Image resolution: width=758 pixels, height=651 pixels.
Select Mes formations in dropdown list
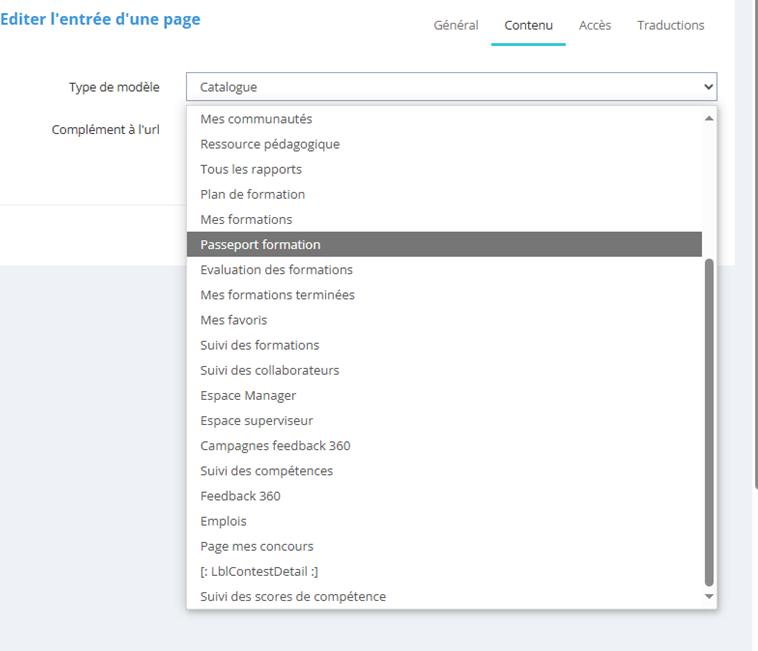tap(246, 219)
